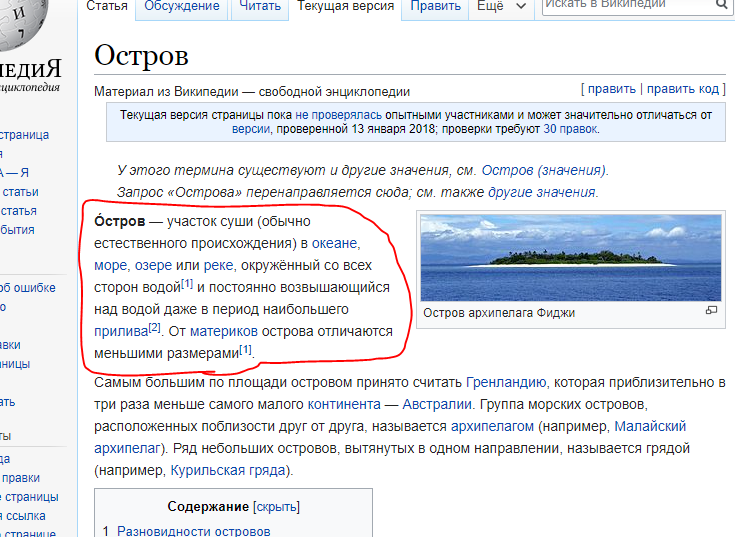Click the search magnifier icon
735x537 pixels.
(x=721, y=4)
